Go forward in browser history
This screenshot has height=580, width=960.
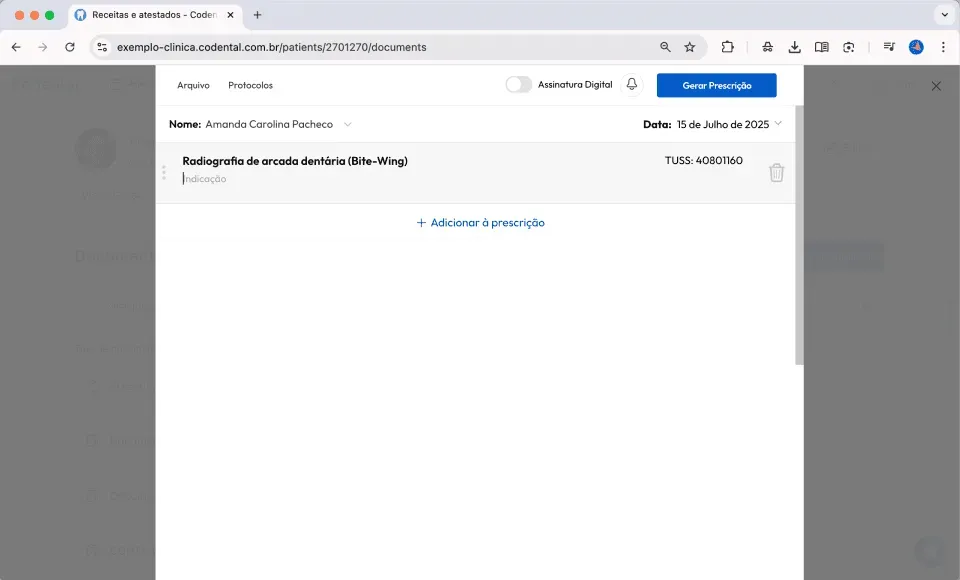[42, 47]
